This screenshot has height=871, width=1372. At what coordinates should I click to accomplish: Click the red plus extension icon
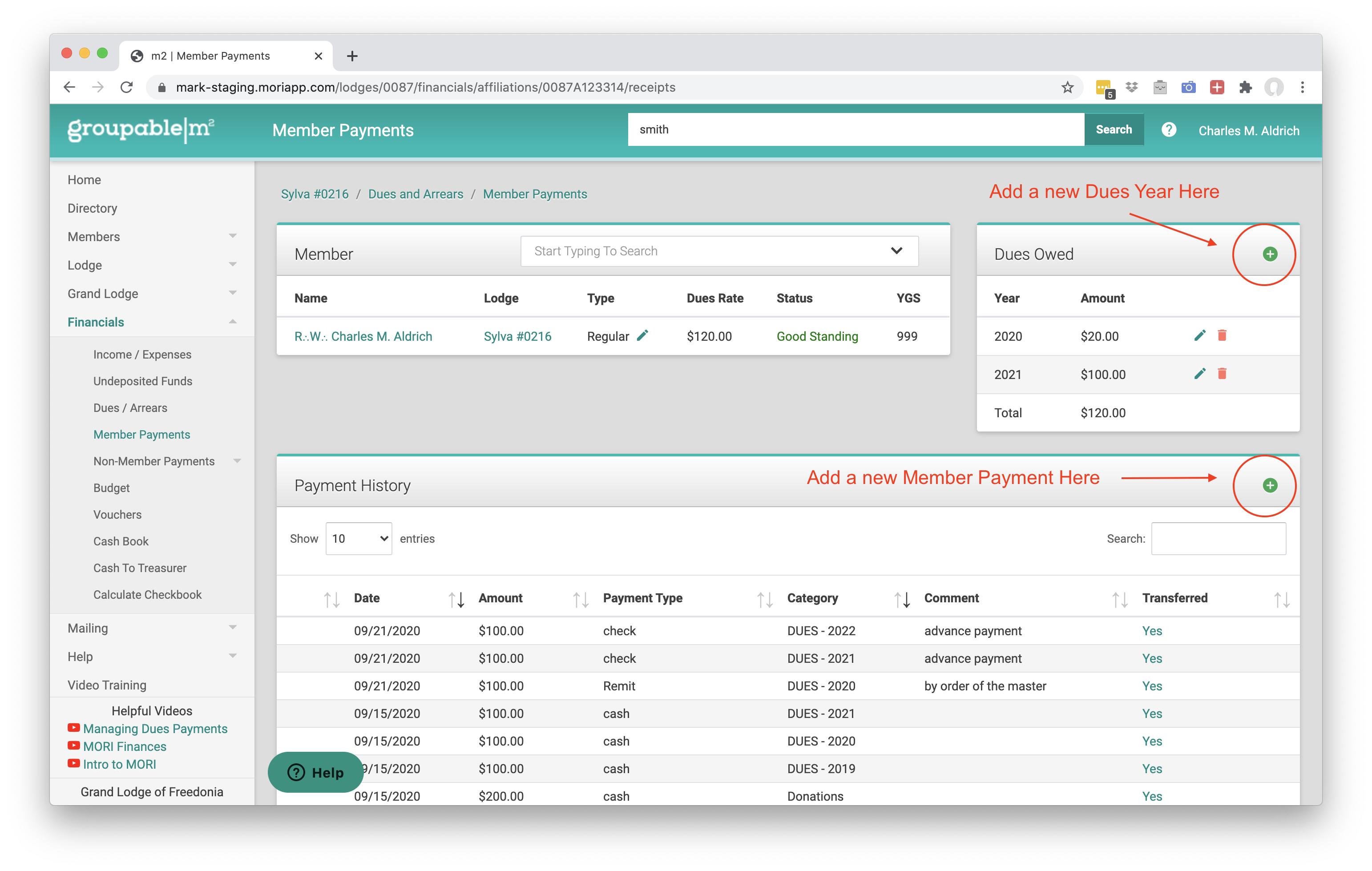pyautogui.click(x=1217, y=87)
